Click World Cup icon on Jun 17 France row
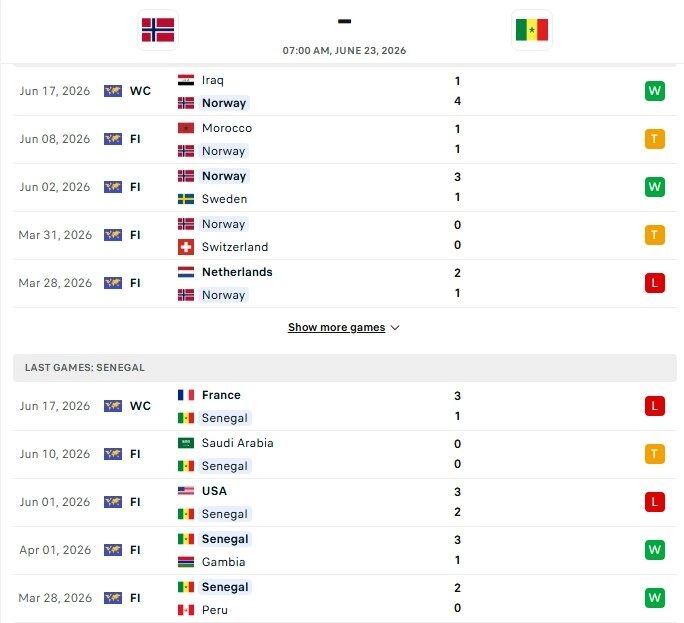This screenshot has height=623, width=684. tap(113, 406)
